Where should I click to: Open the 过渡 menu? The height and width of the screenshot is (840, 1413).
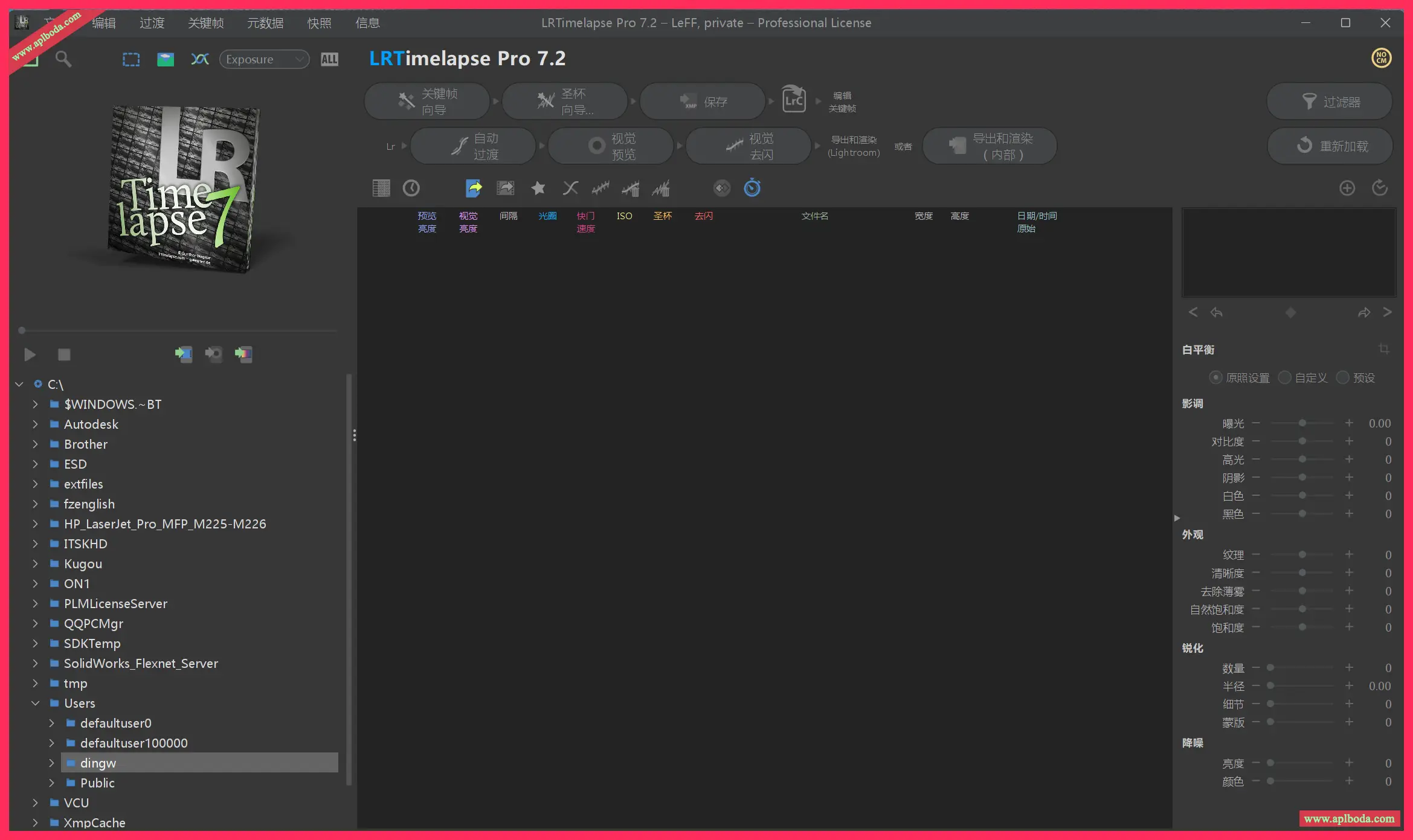tap(152, 23)
